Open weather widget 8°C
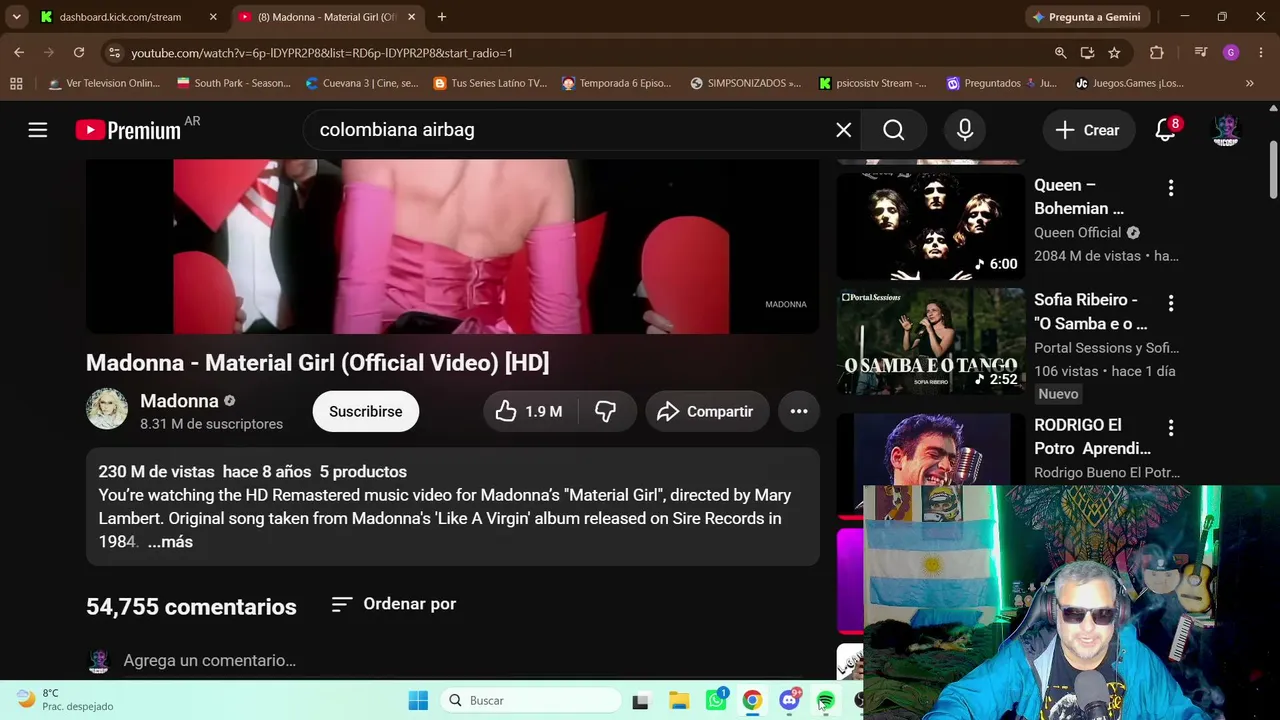This screenshot has height=720, width=1280. [66, 700]
